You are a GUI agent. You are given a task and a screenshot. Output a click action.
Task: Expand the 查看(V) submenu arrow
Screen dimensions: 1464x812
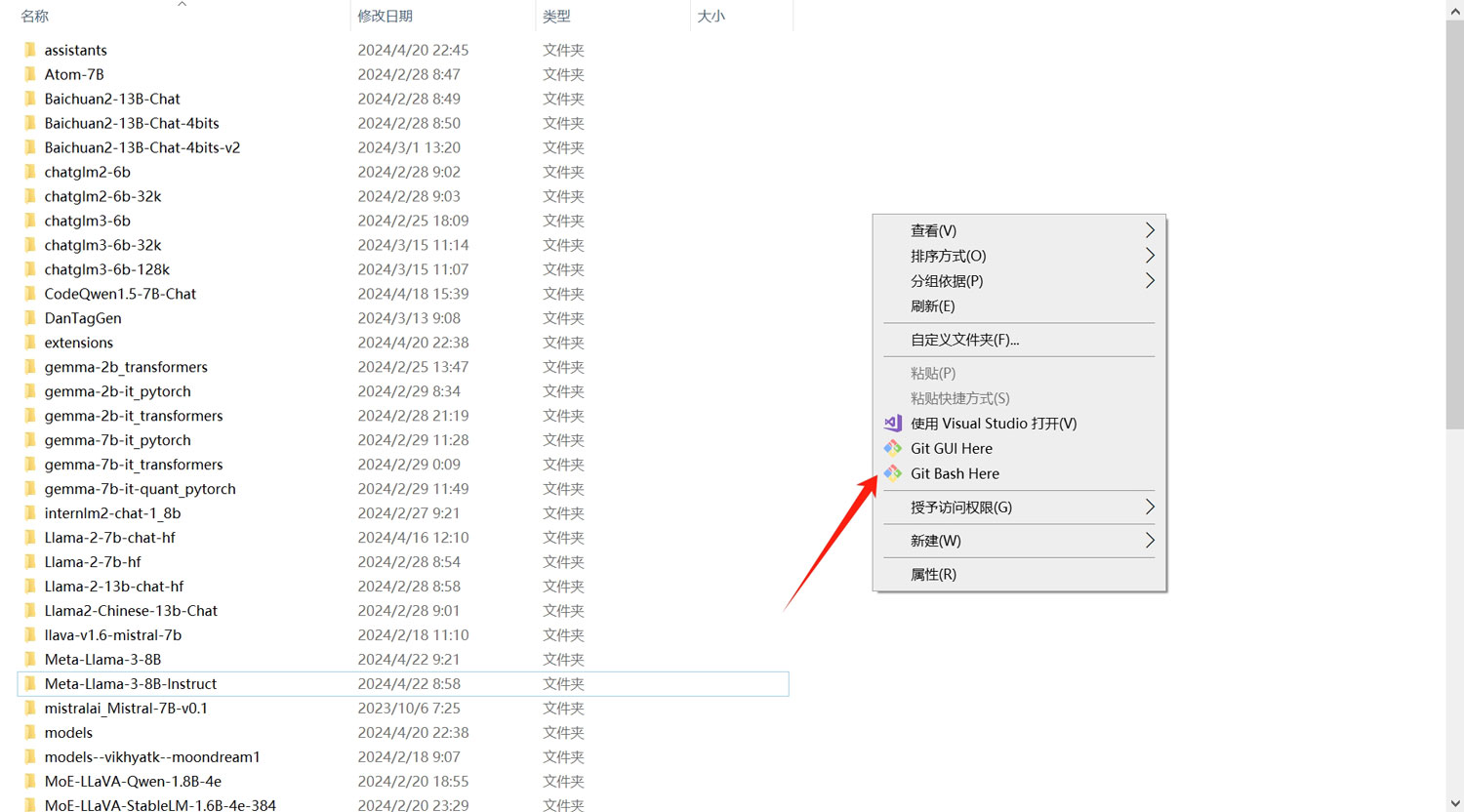1150,230
